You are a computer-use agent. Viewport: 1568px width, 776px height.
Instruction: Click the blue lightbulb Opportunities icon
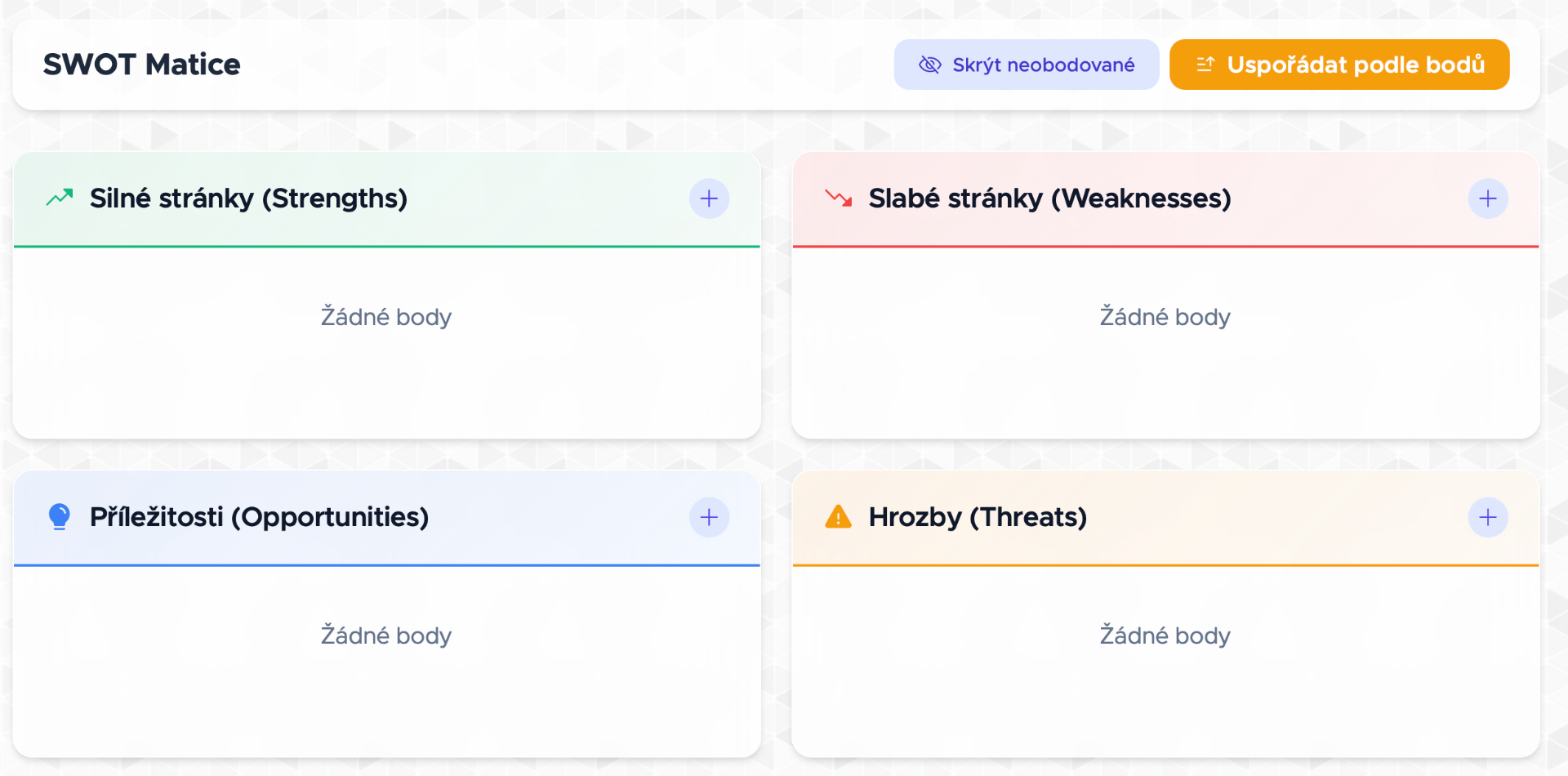60,517
